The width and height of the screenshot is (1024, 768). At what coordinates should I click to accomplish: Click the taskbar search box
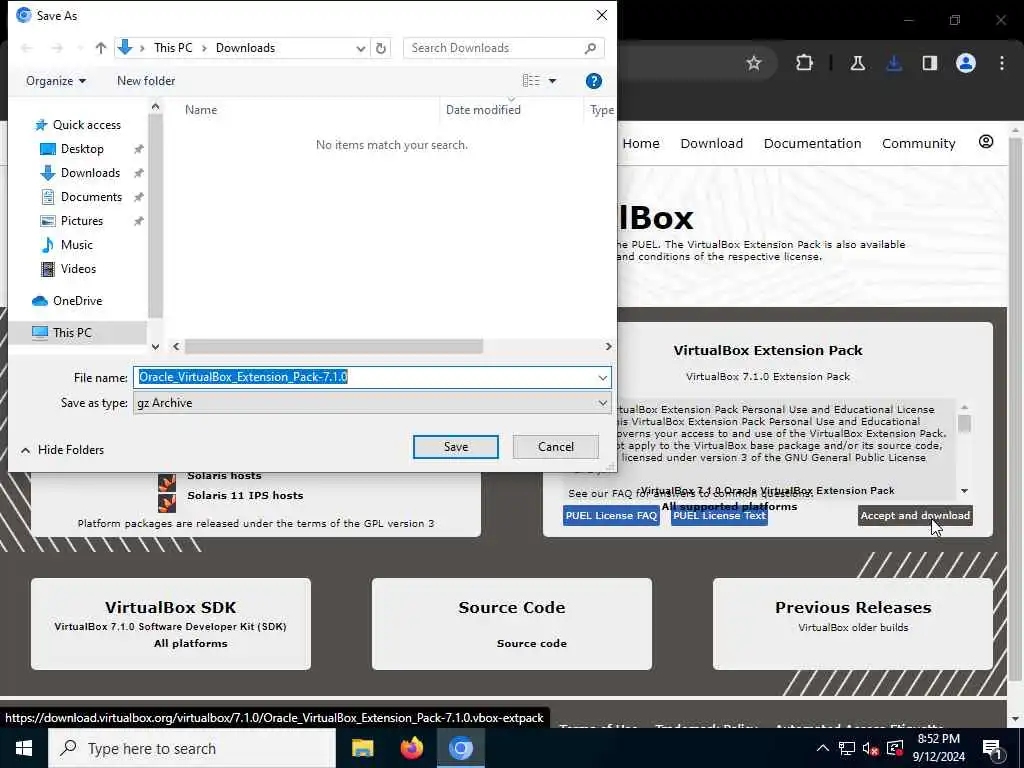[192, 748]
